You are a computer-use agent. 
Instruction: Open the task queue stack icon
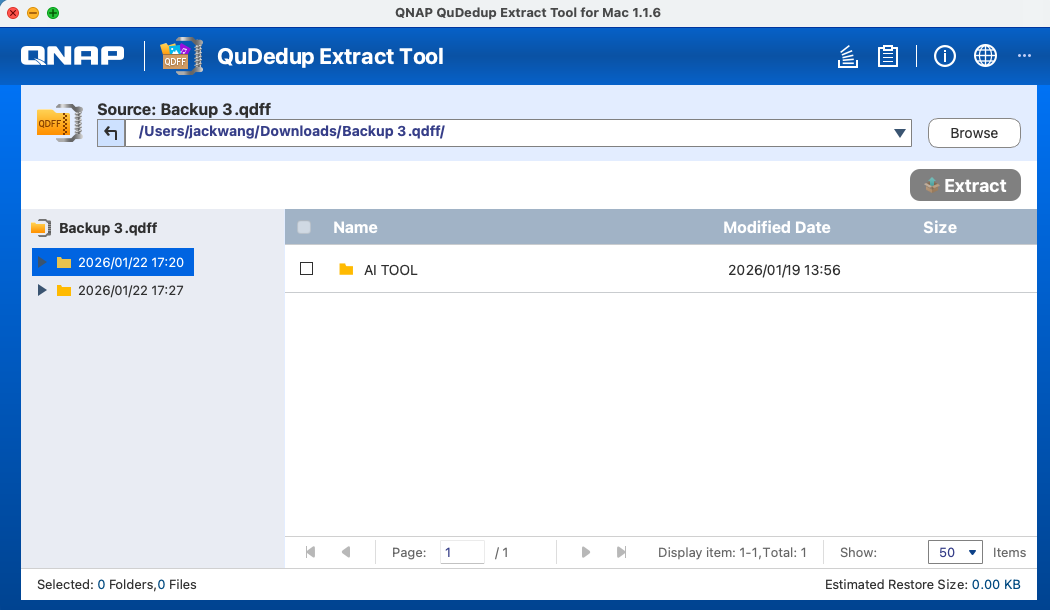[848, 57]
